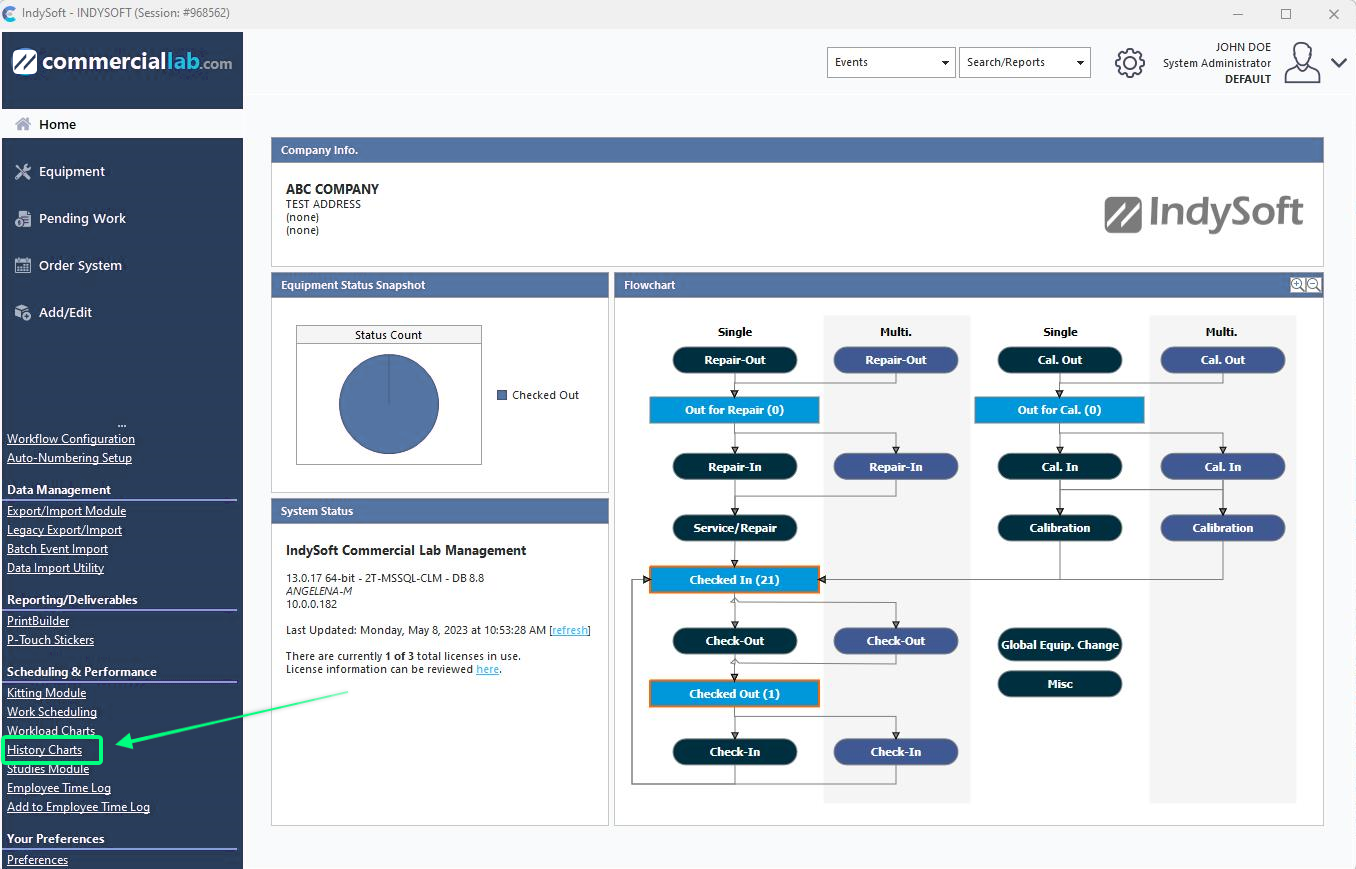This screenshot has height=869, width=1356.
Task: Open Work Scheduling link
Action: pyautogui.click(x=52, y=712)
